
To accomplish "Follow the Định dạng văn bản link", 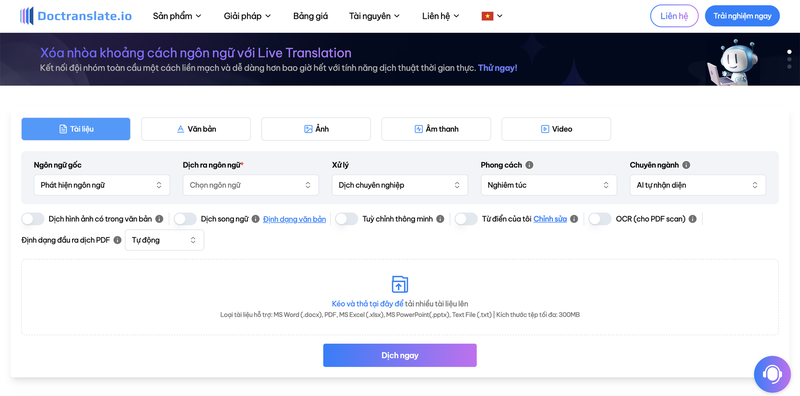I will 294,219.
